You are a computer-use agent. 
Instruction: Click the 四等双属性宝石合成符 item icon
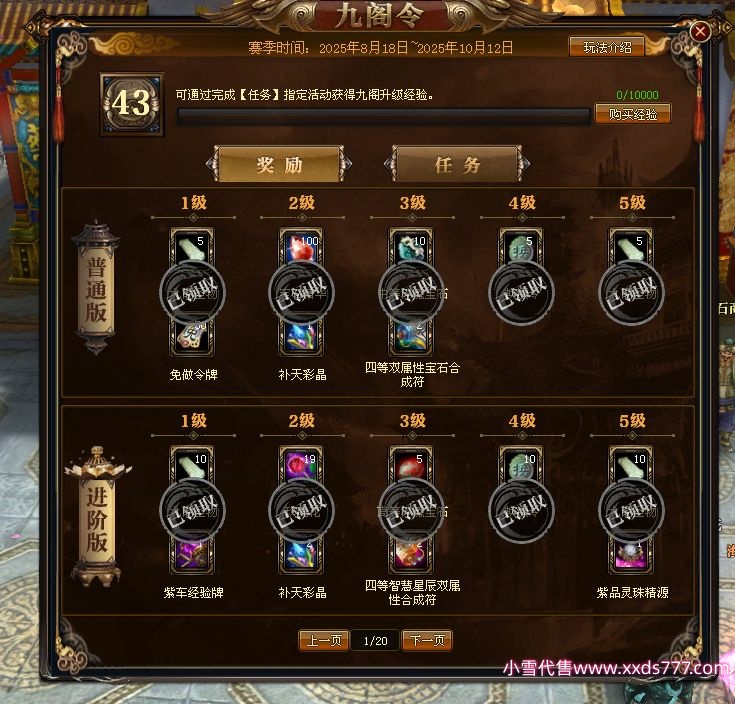coord(411,338)
